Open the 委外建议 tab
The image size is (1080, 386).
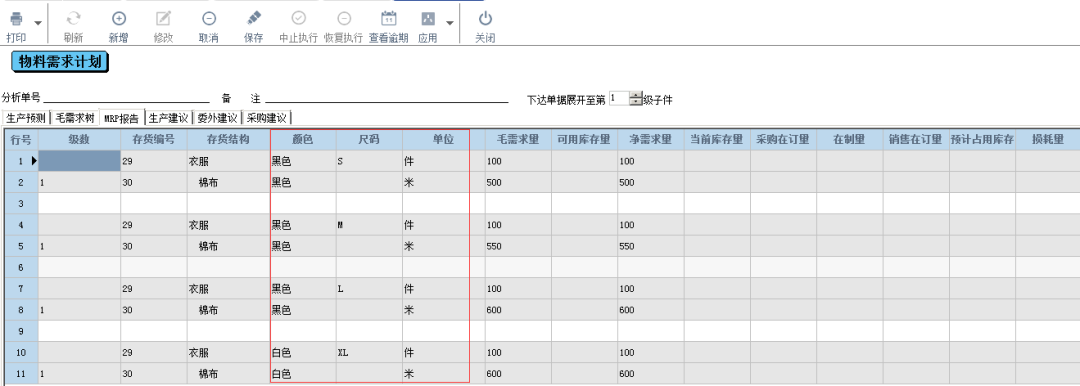click(x=218, y=118)
